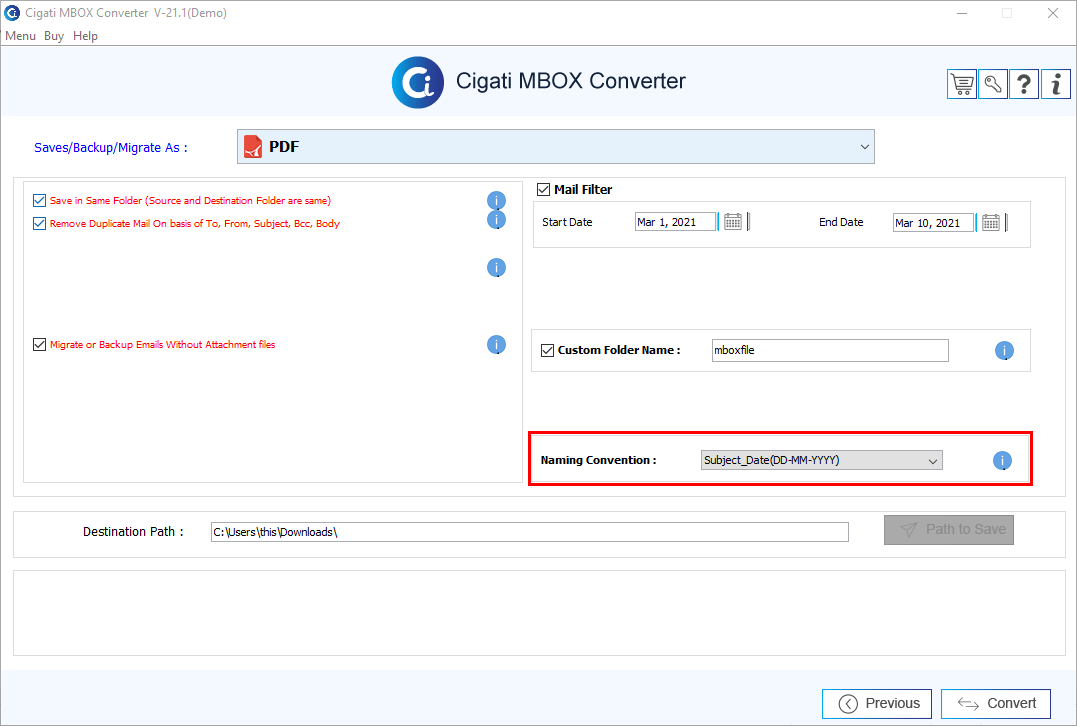Uncheck Custom Folder Name checkbox
This screenshot has width=1077, height=726.
point(547,350)
